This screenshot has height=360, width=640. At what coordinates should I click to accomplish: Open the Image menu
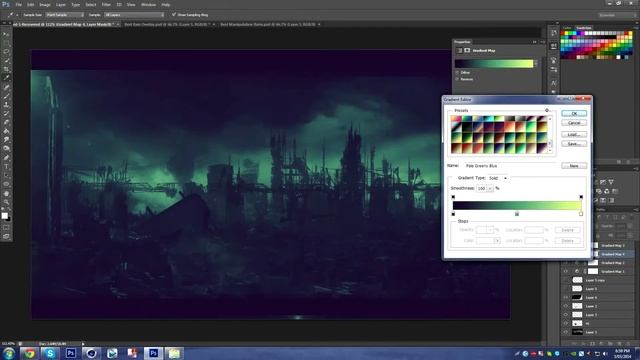coord(45,4)
